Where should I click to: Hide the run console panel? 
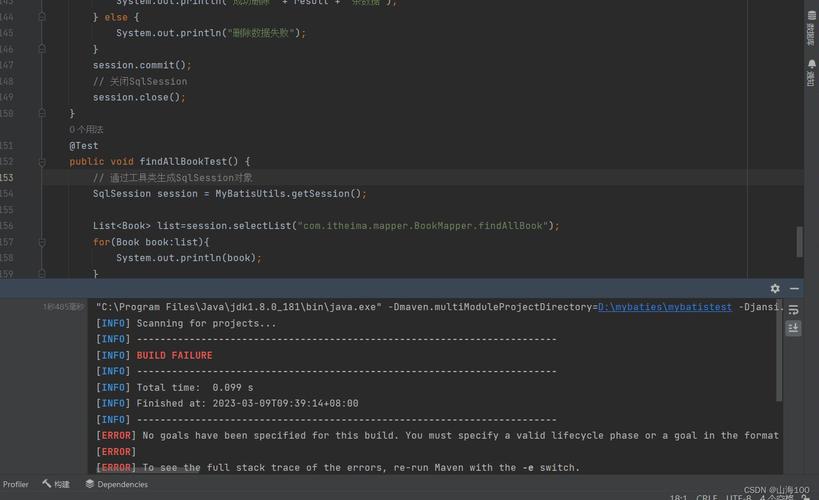tap(794, 288)
